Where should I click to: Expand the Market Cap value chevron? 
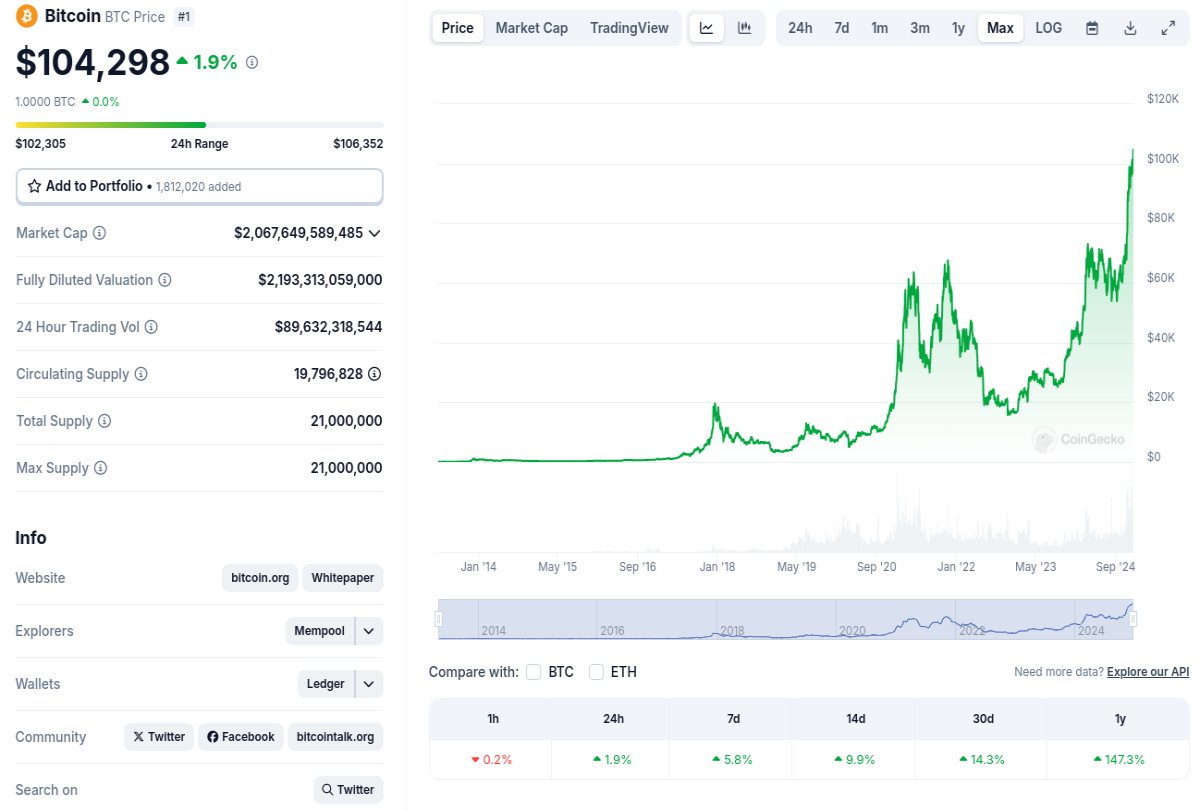coord(375,233)
